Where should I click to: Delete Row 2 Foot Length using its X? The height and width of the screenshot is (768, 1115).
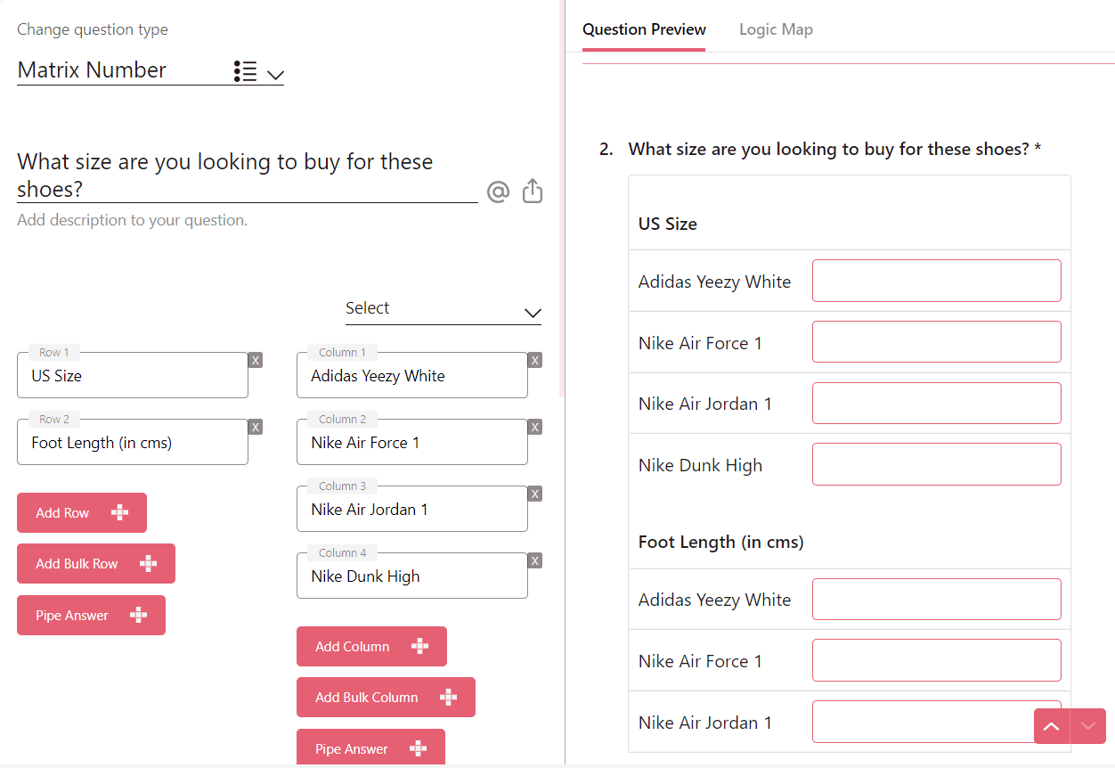tap(256, 427)
